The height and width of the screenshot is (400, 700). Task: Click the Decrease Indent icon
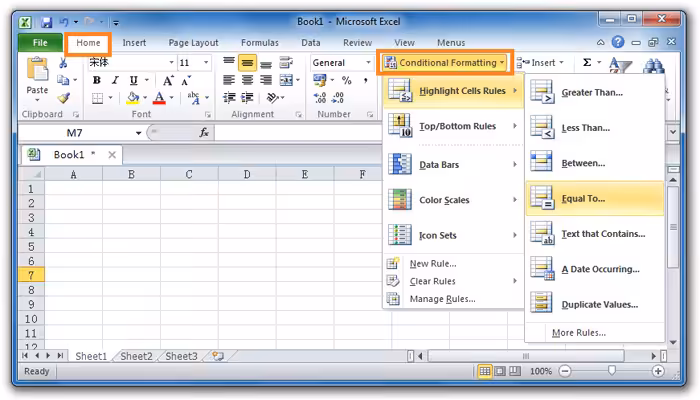229,97
